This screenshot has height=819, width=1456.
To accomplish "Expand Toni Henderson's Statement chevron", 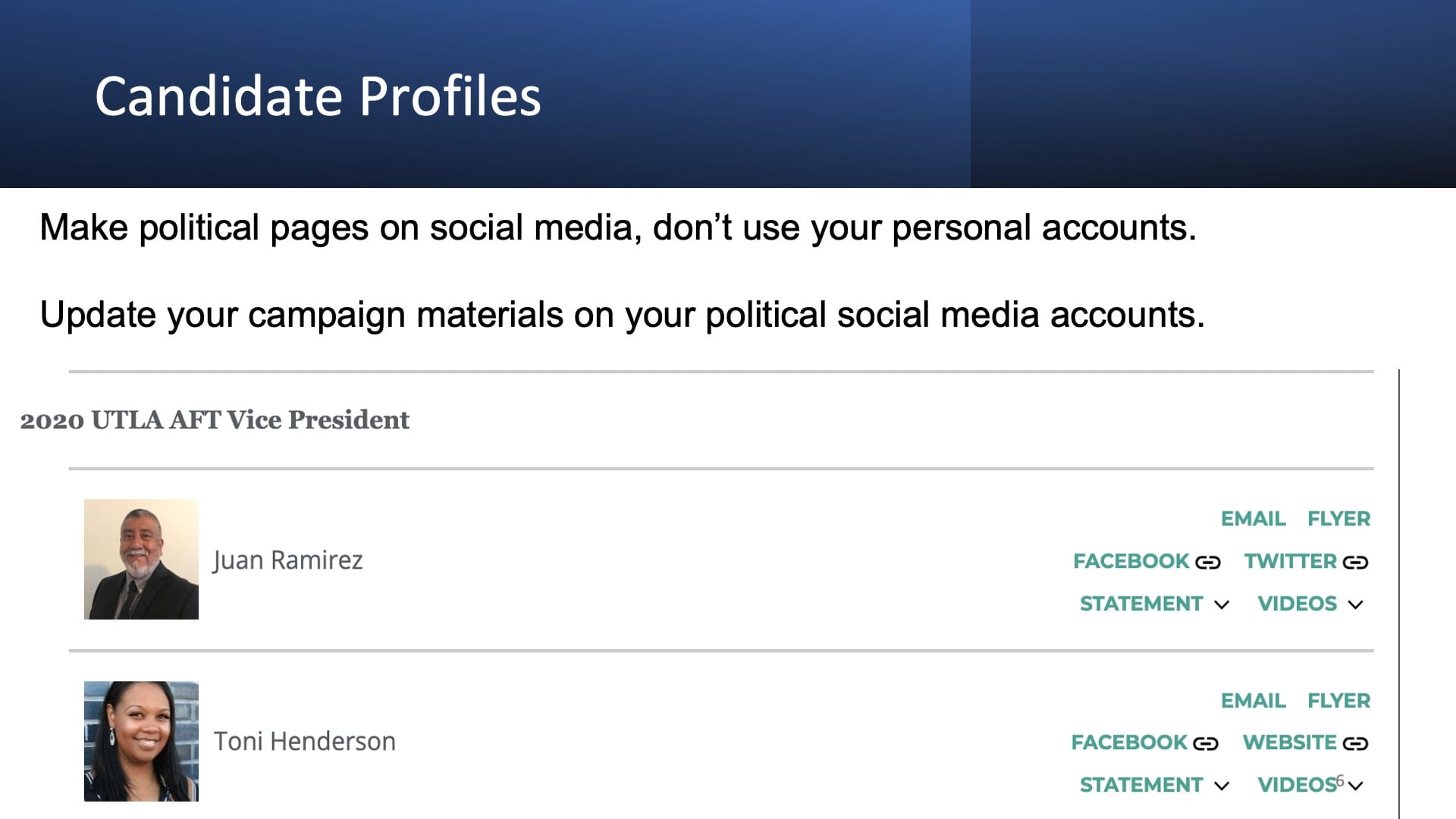I will 1222,786.
